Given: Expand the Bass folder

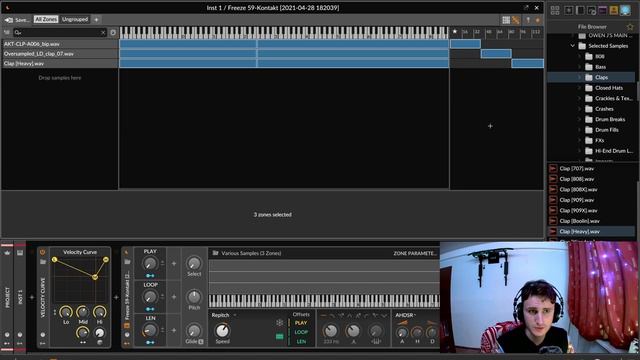Looking at the screenshot, I should (x=579, y=67).
